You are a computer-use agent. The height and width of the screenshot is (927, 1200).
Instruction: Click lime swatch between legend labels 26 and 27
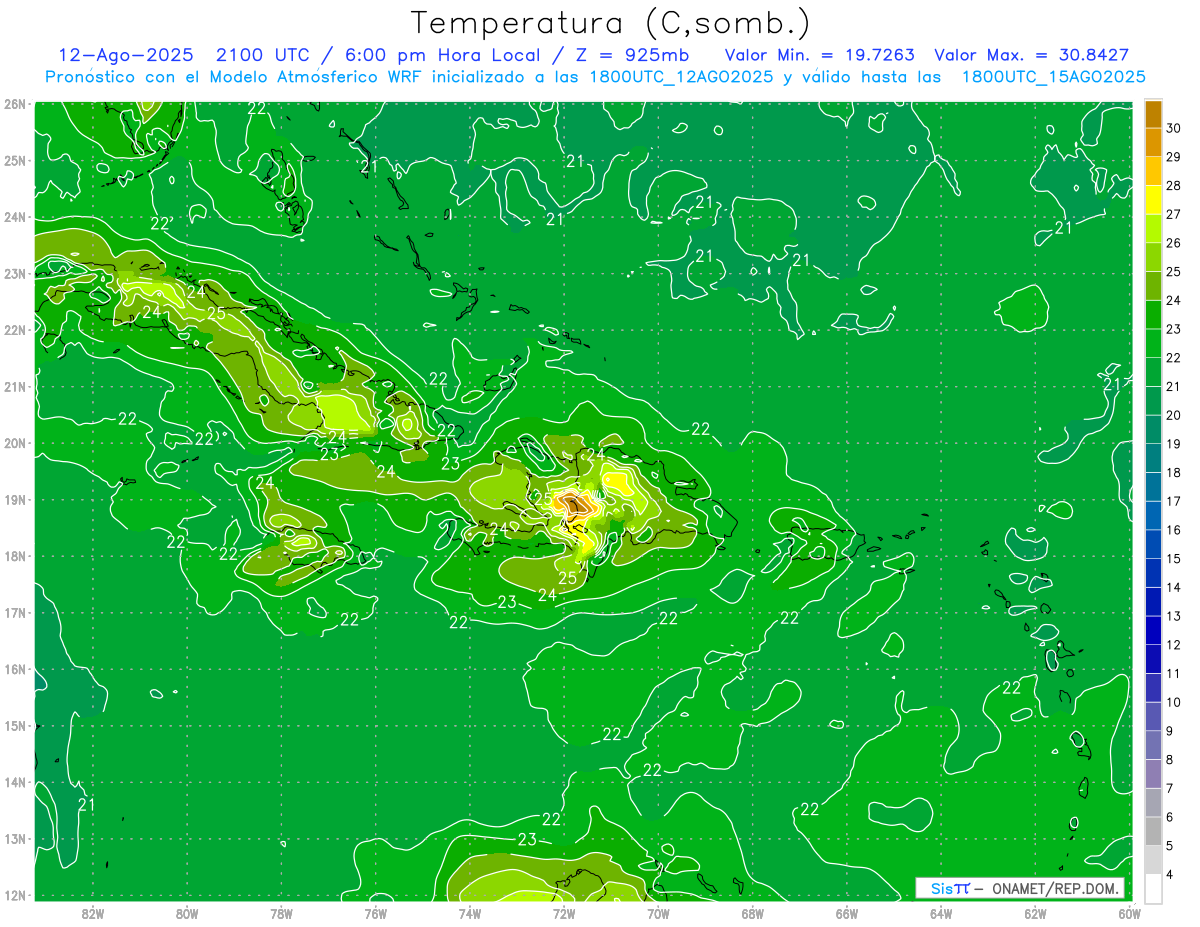(1153, 229)
